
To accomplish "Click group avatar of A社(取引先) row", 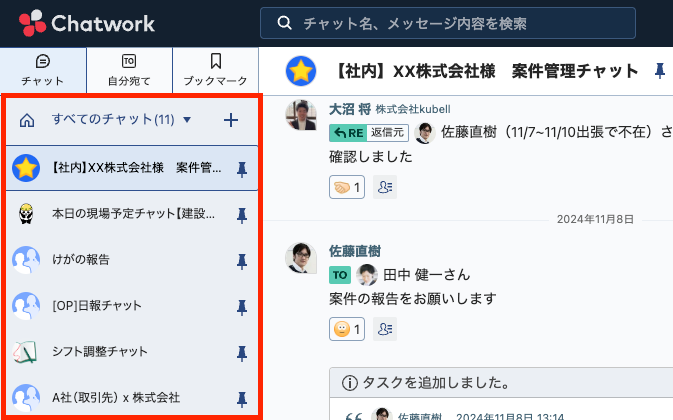I will 26,398.
